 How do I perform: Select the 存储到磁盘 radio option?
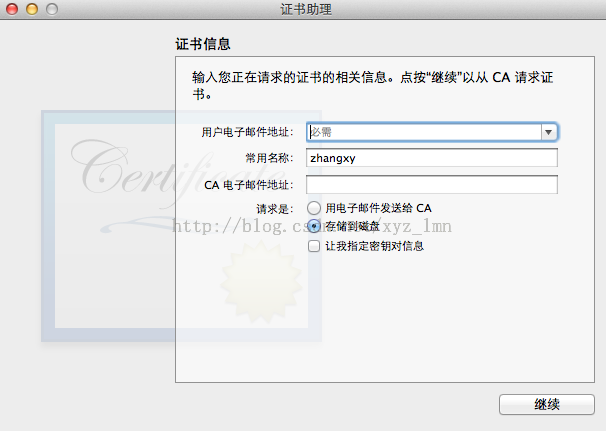point(314,226)
